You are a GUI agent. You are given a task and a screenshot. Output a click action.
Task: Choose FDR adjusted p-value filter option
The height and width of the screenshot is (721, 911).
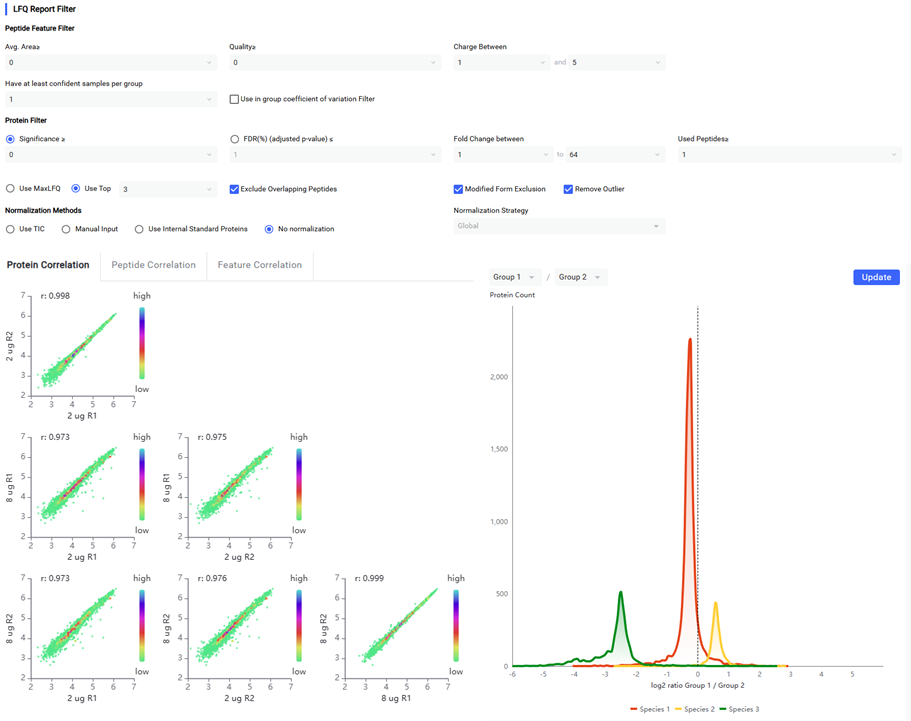pyautogui.click(x=235, y=139)
